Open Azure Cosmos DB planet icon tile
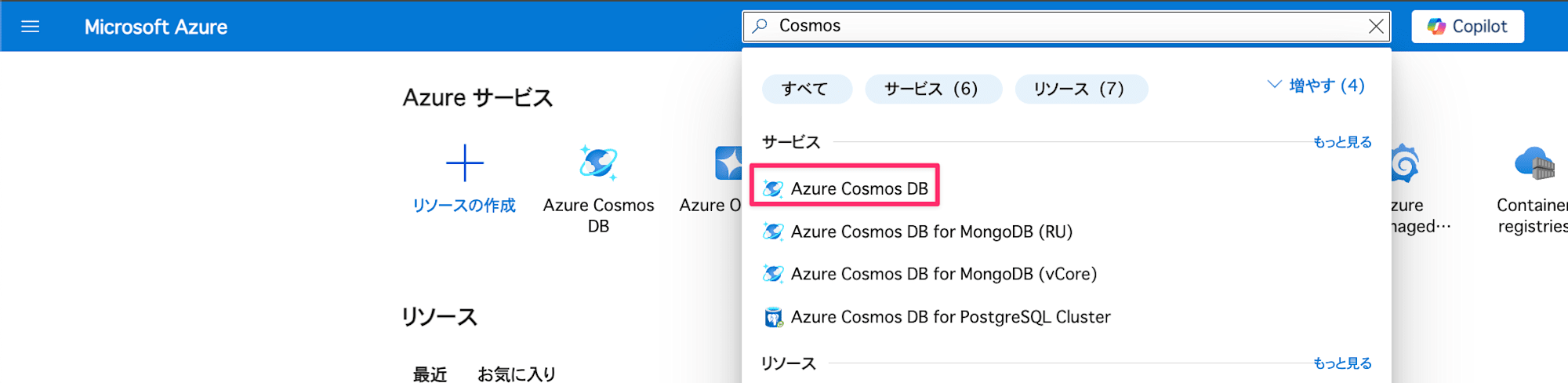This screenshot has width=1568, height=383. (598, 163)
